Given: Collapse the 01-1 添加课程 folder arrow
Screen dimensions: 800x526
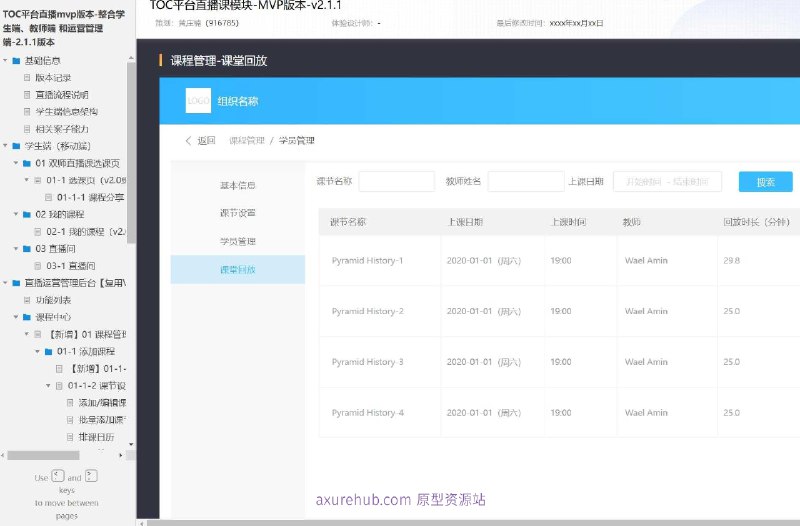Looking at the screenshot, I should 37,352.
